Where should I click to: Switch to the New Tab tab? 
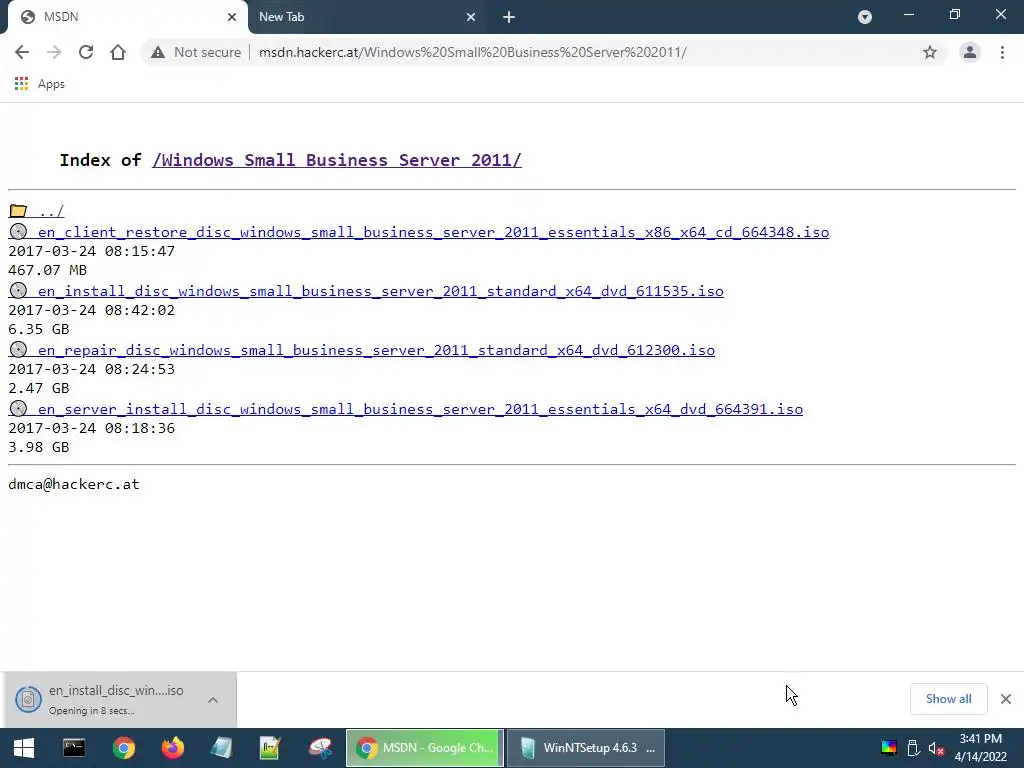pyautogui.click(x=367, y=17)
